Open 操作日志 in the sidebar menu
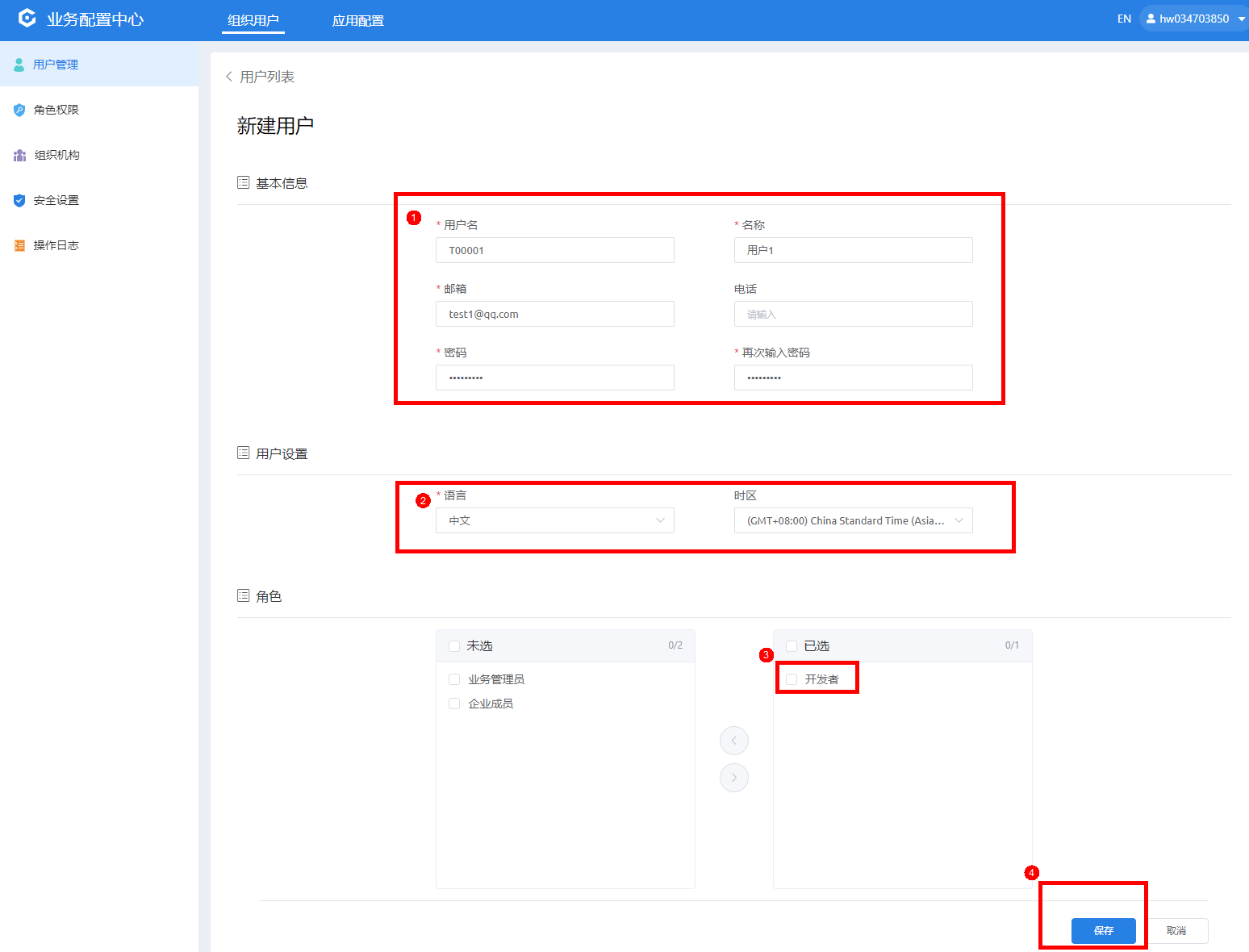 [x=99, y=245]
